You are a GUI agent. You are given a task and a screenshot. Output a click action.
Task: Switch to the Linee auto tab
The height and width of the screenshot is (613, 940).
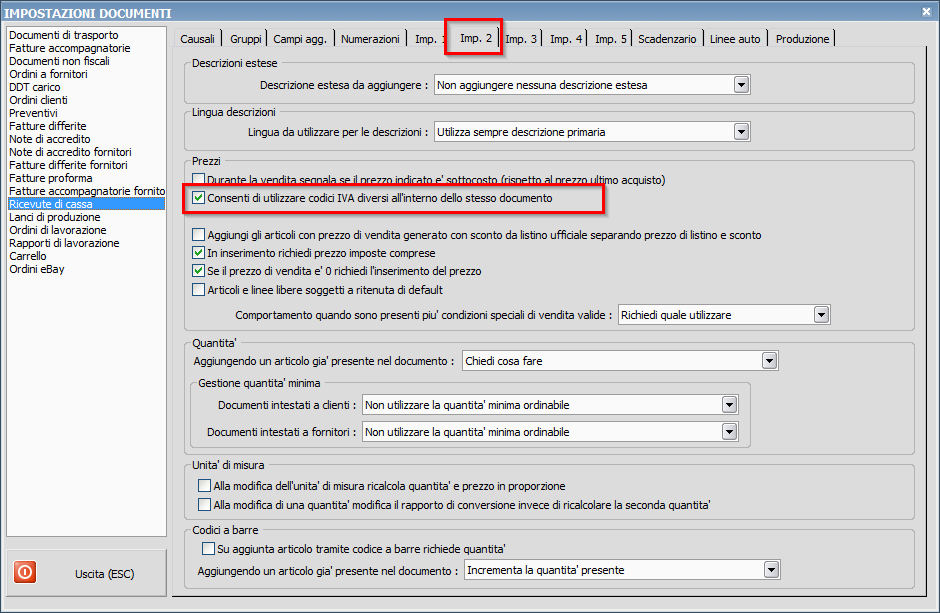pos(735,39)
